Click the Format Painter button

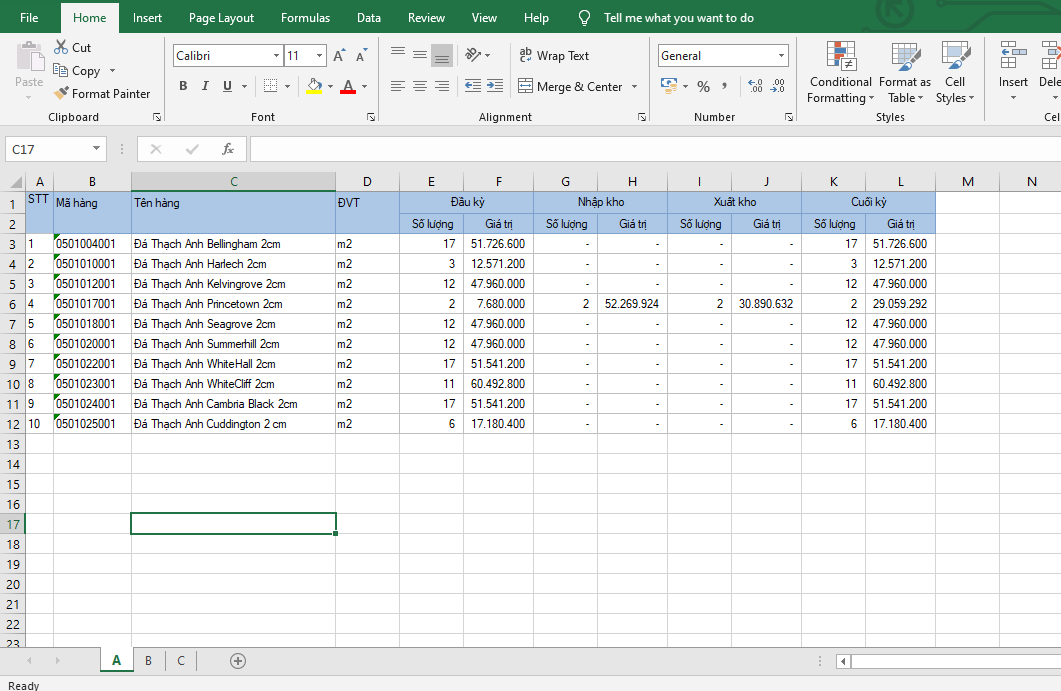pos(102,94)
